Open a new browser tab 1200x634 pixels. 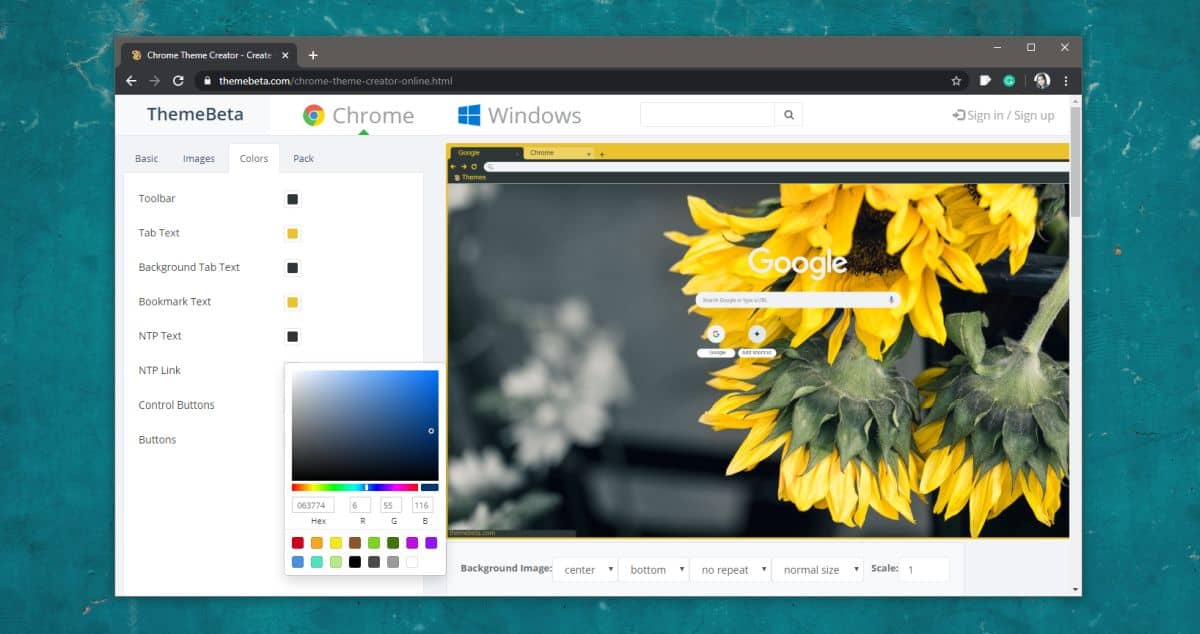(x=313, y=55)
